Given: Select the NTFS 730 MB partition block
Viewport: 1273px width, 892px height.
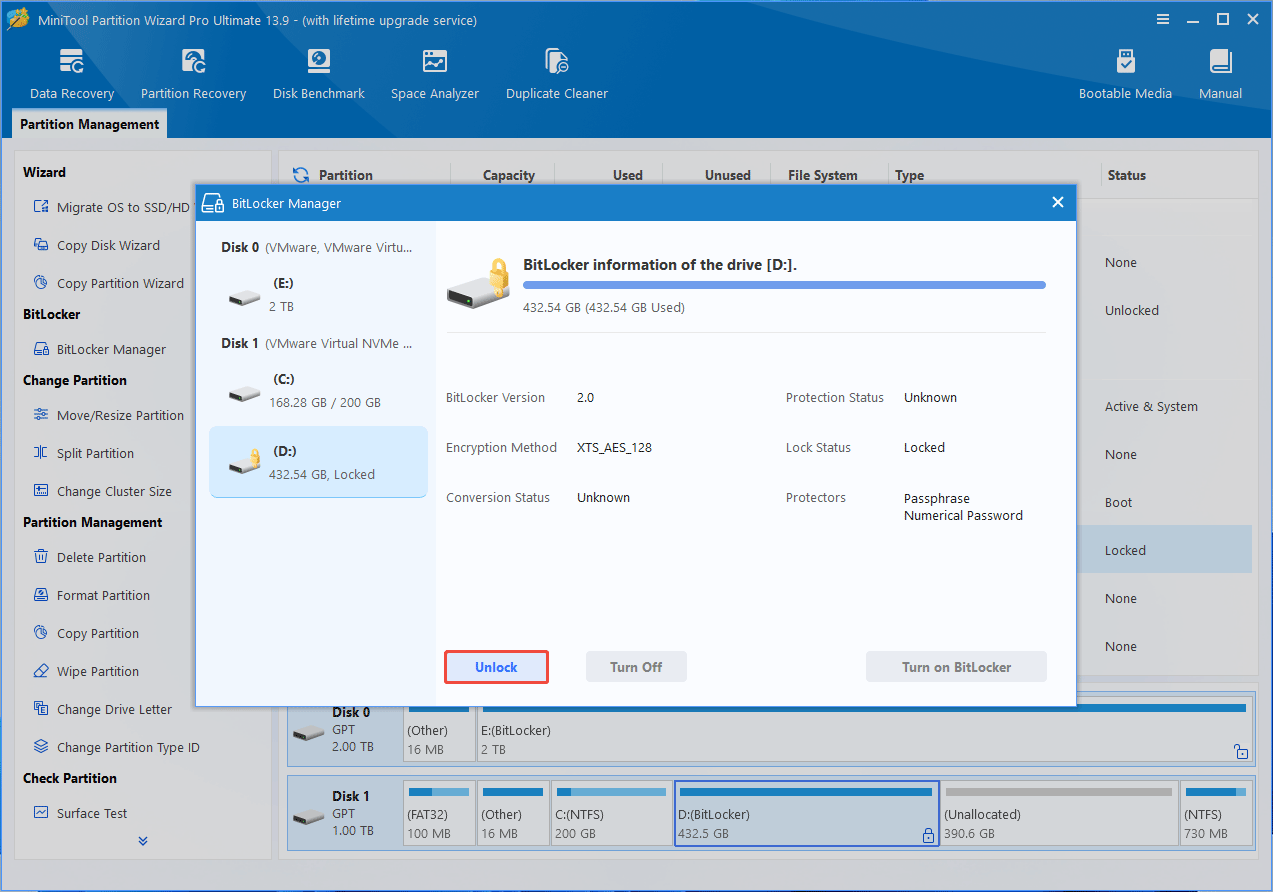Looking at the screenshot, I should coord(1216,814).
